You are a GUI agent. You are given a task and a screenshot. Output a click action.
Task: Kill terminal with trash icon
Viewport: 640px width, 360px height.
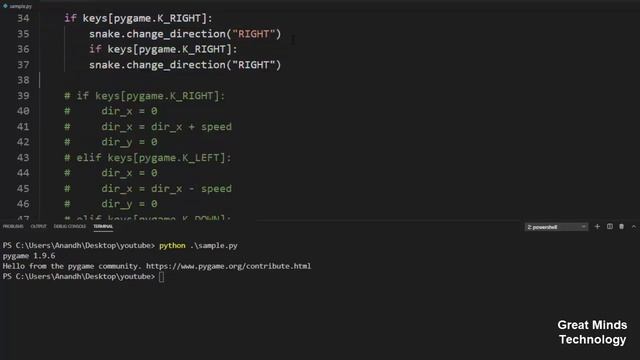pyautogui.click(x=622, y=227)
